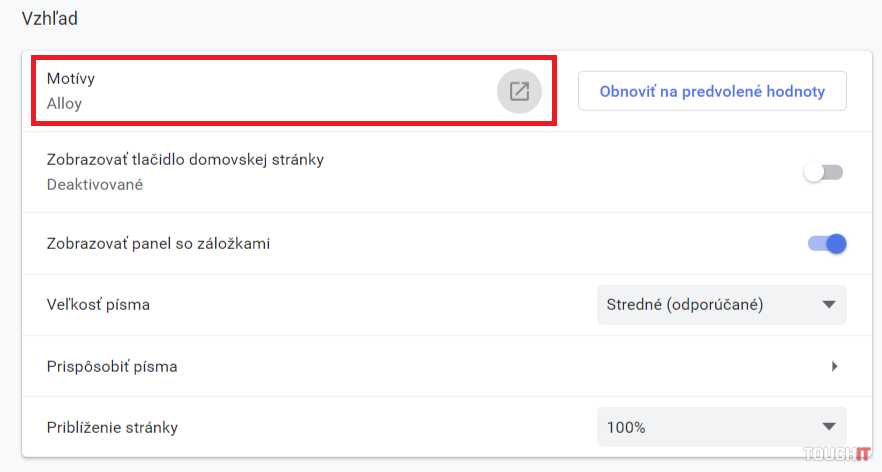Click the Alloy theme name

(64, 103)
